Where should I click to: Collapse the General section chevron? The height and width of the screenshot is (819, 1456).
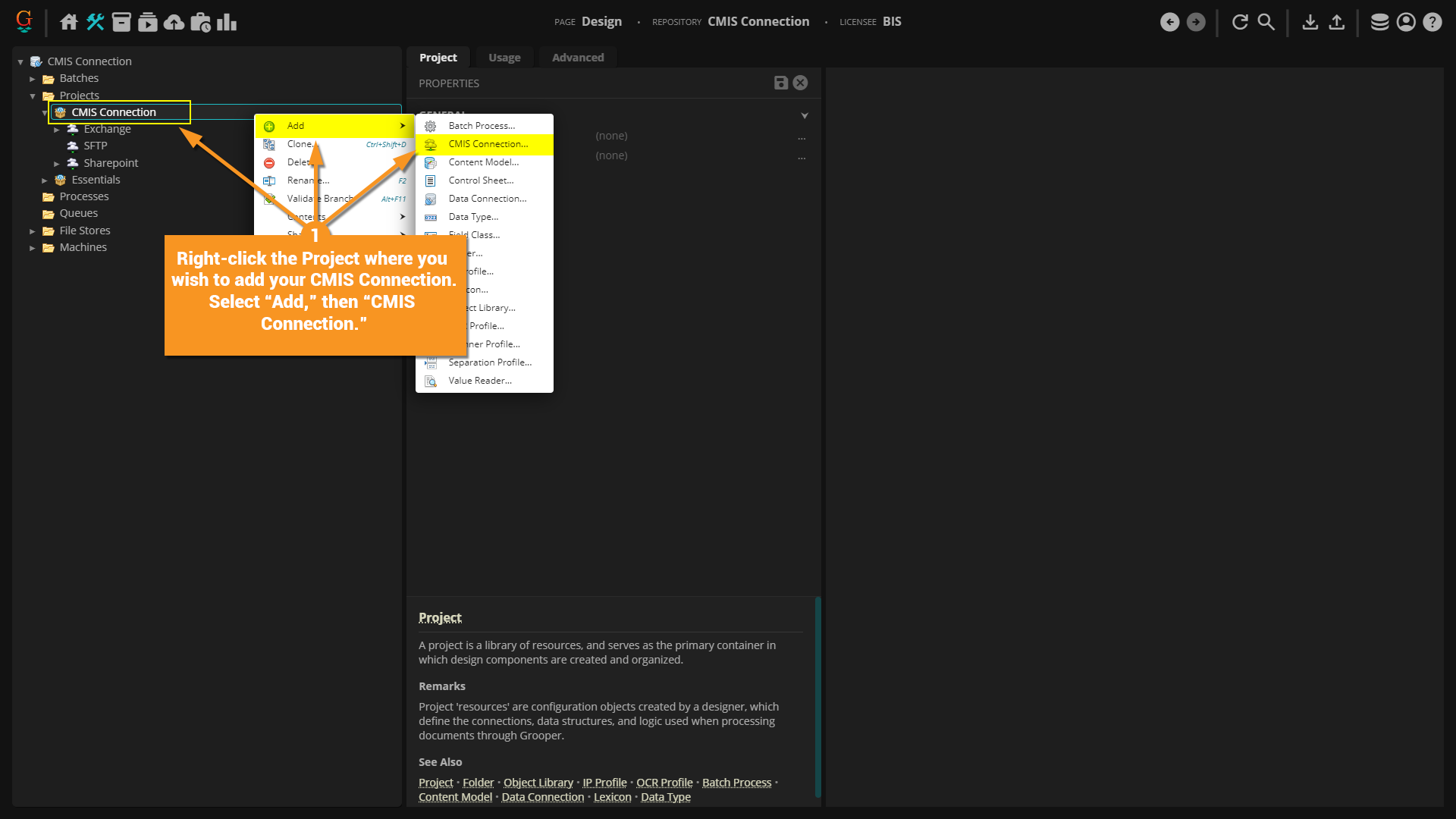coord(805,116)
